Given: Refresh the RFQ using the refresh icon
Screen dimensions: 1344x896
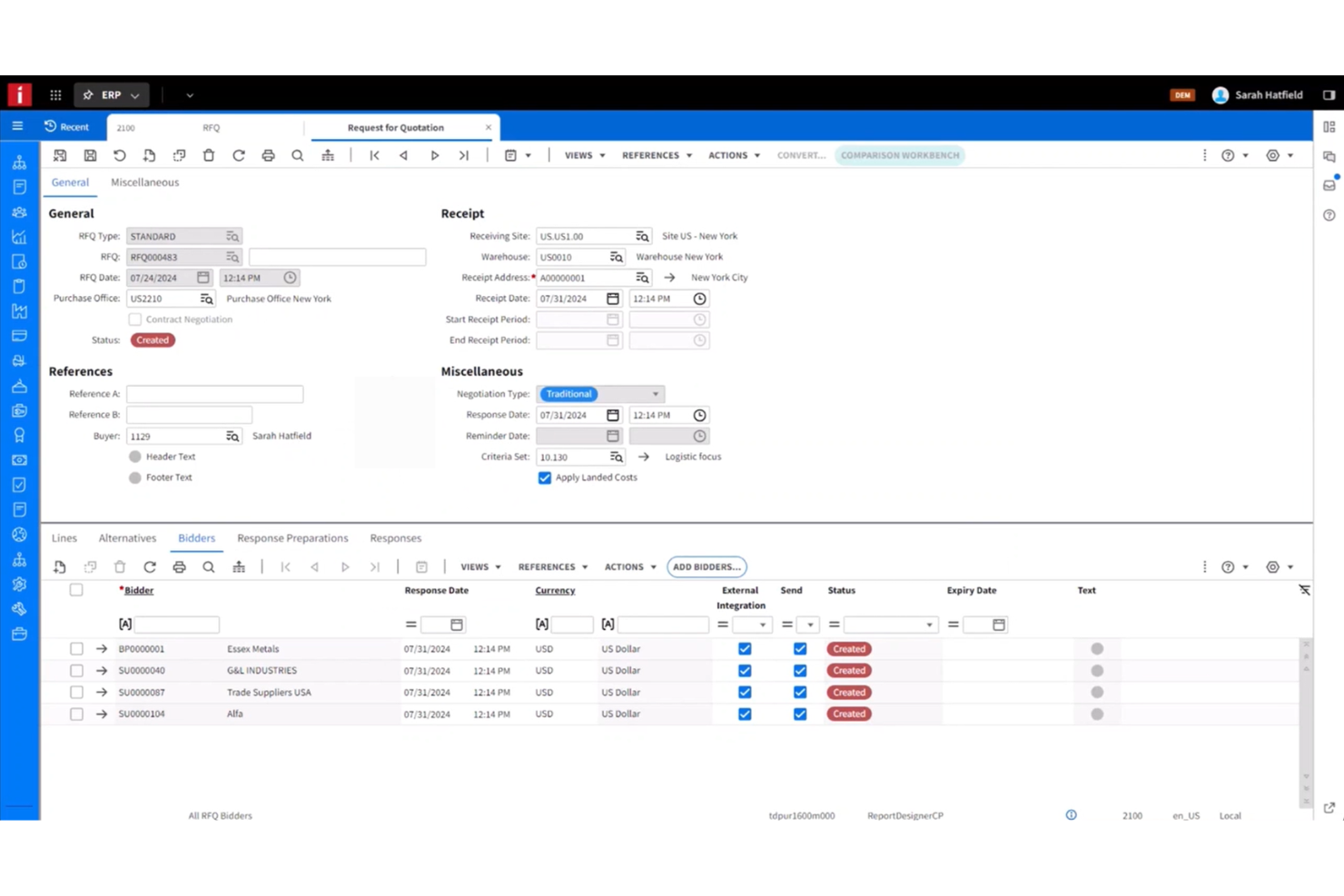Looking at the screenshot, I should tap(239, 155).
